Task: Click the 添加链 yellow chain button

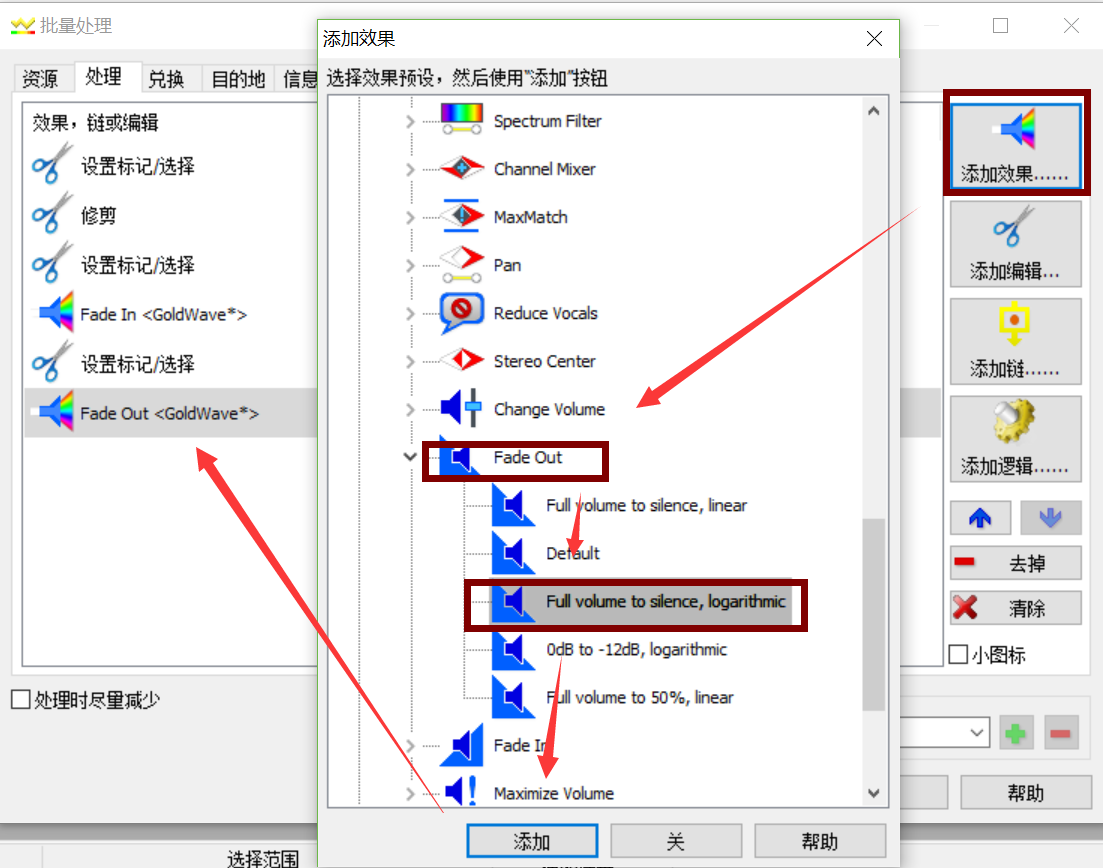Action: tap(1016, 341)
